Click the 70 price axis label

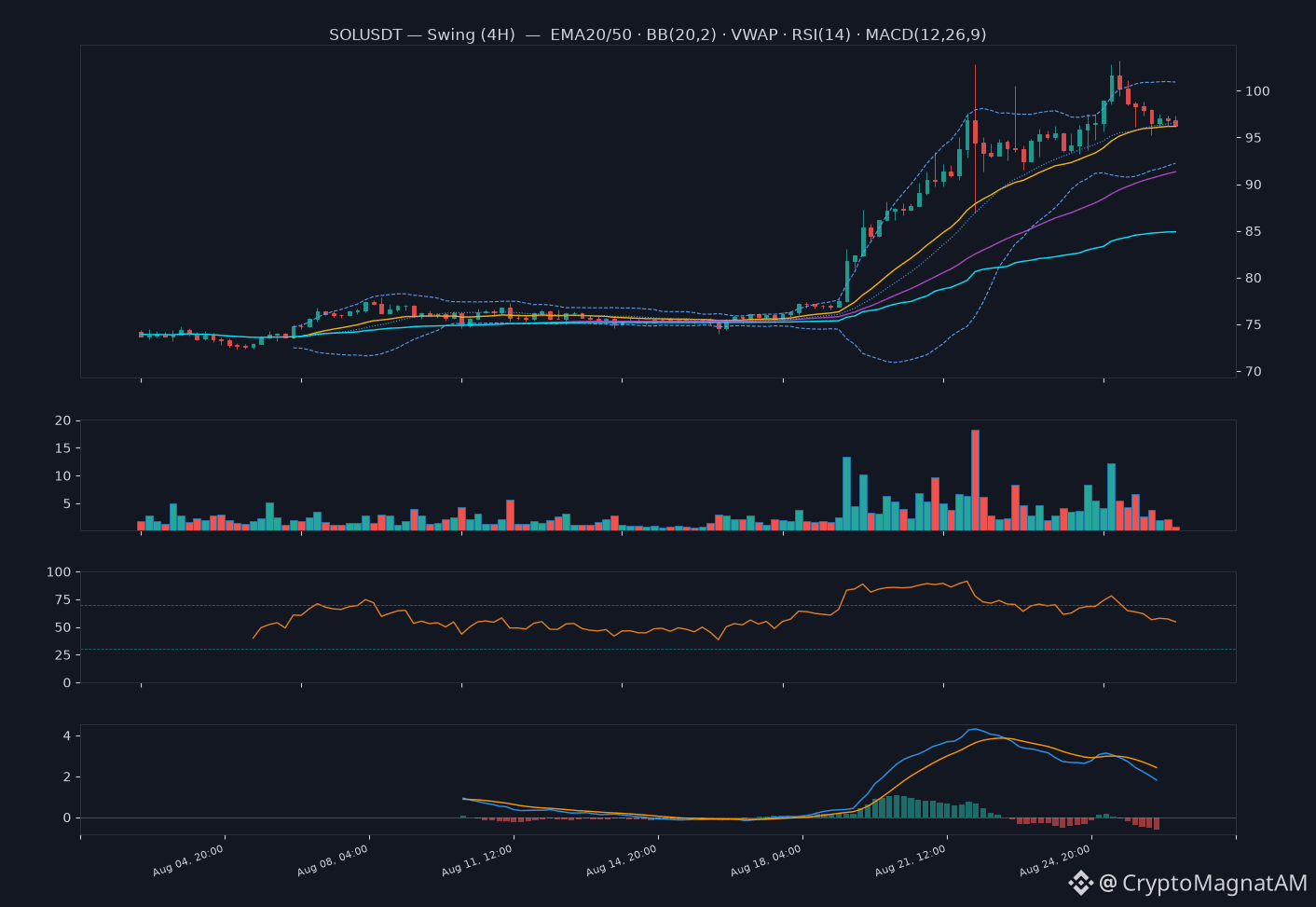tap(1254, 371)
